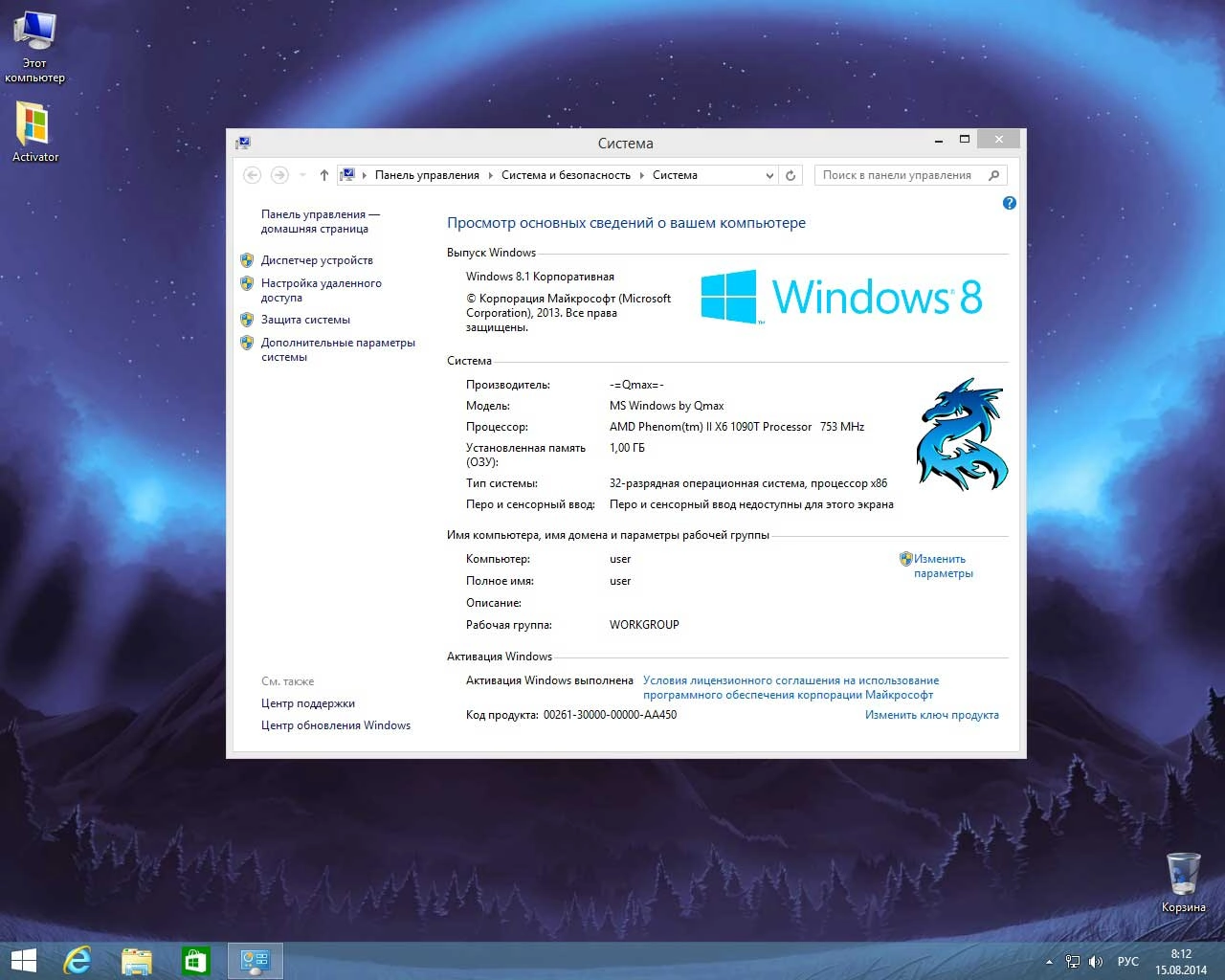Click Панель управления breadcrumb
This screenshot has height=980, width=1225.
[427, 175]
